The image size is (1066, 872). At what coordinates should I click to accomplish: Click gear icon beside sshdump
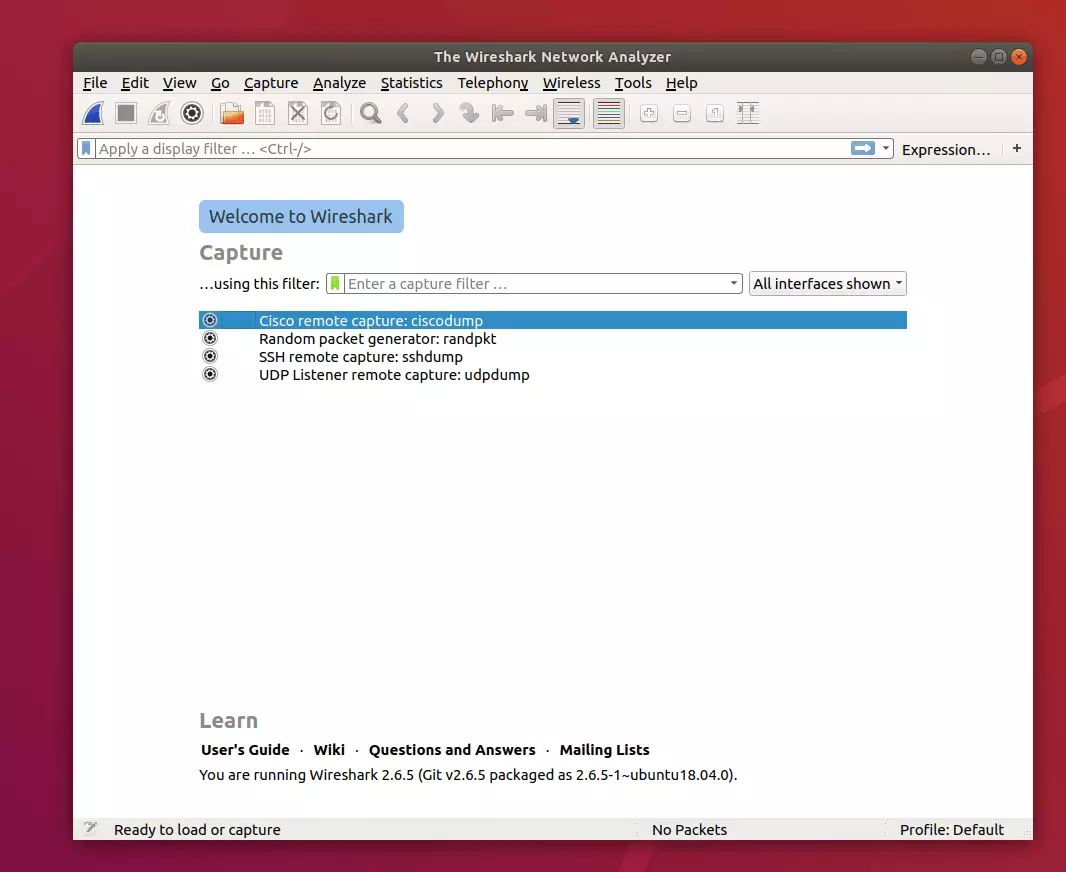[210, 356]
